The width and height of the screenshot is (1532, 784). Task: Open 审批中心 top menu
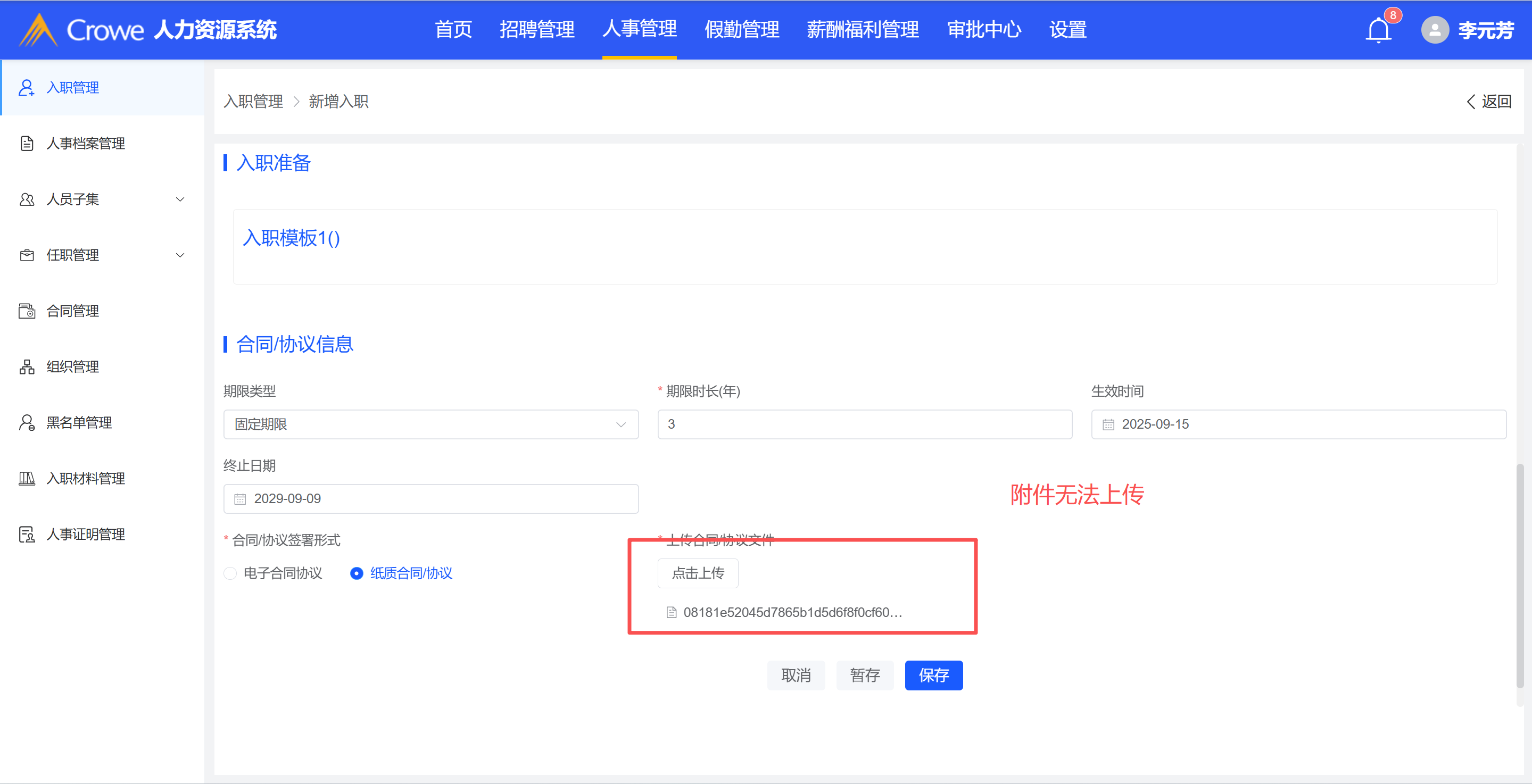tap(984, 30)
